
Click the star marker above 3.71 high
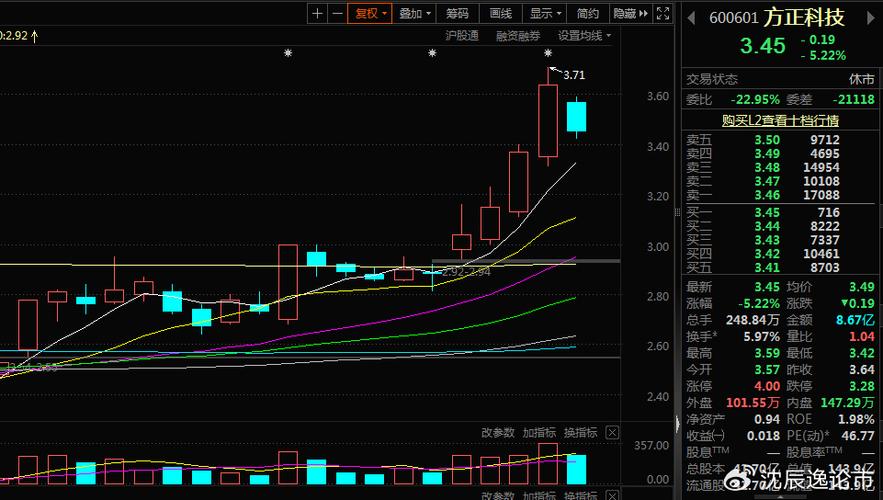tap(548, 53)
